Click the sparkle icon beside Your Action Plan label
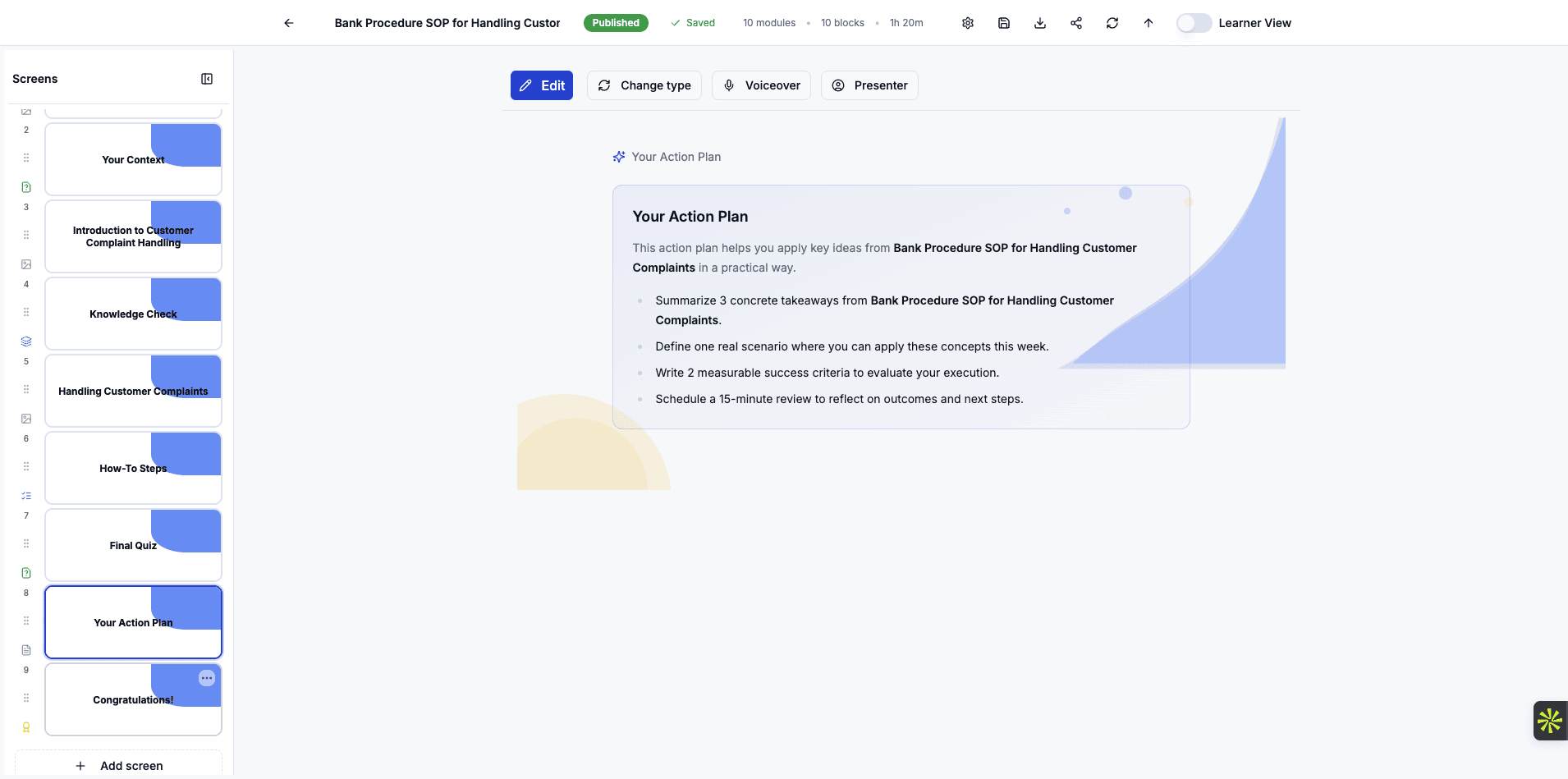Viewport: 1568px width, 779px height. (619, 157)
